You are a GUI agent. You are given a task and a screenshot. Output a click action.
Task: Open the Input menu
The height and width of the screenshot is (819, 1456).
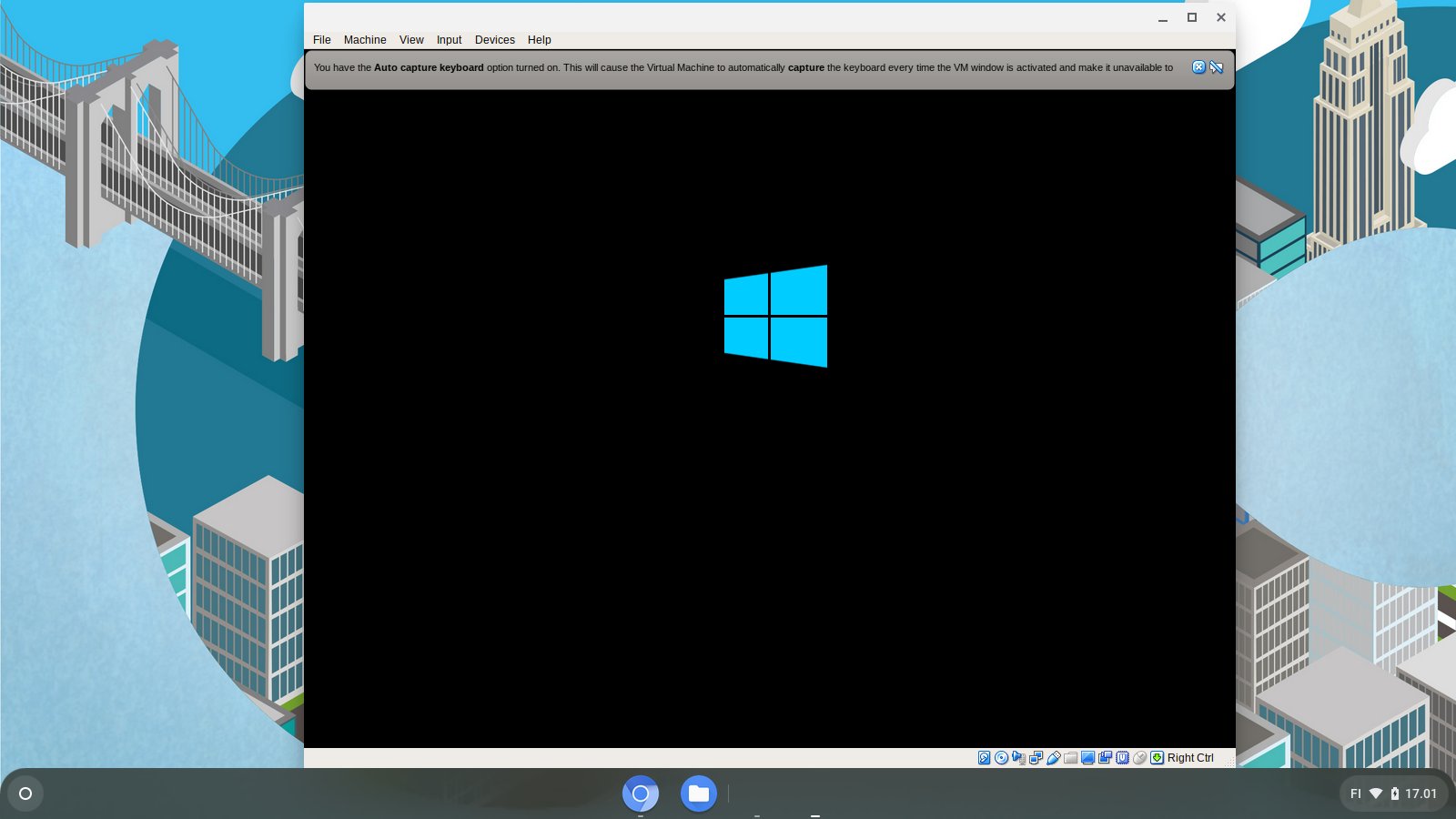pyautogui.click(x=449, y=40)
